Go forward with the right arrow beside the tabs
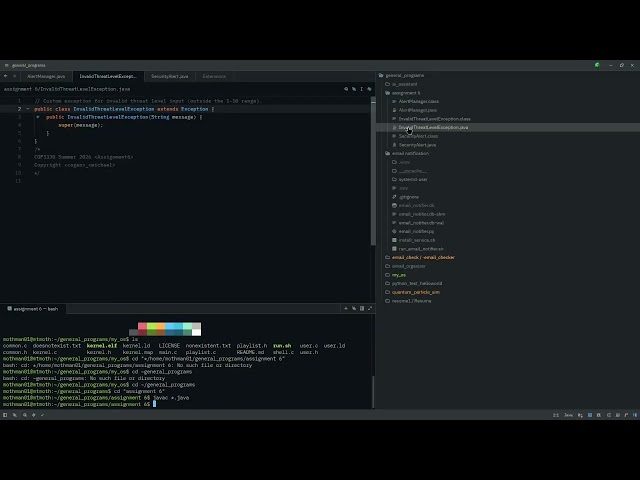640x480 pixels. pos(14,76)
